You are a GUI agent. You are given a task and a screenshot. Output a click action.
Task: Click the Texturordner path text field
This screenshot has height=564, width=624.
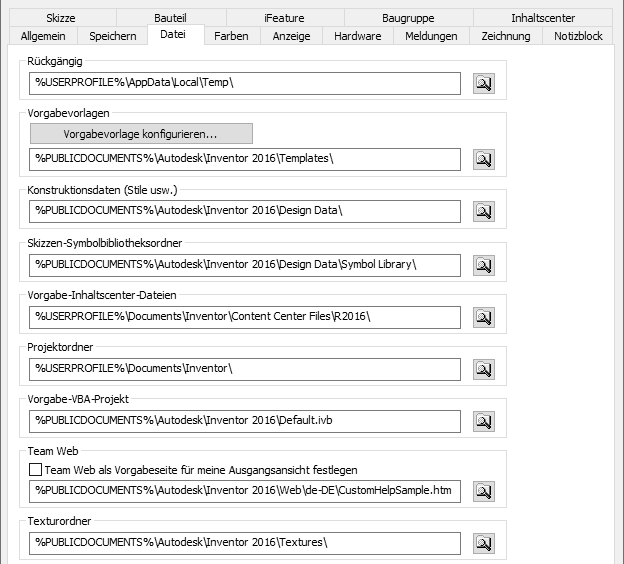click(x=245, y=543)
